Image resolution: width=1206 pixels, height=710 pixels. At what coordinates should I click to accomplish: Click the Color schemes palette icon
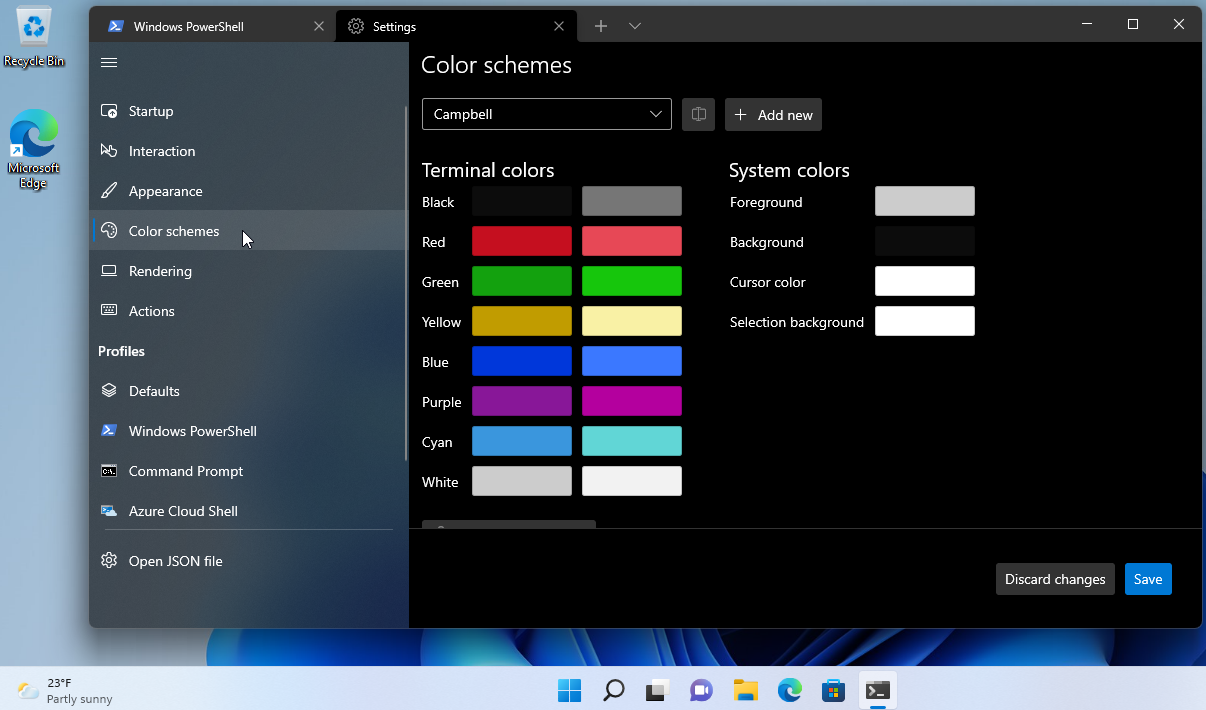point(109,231)
